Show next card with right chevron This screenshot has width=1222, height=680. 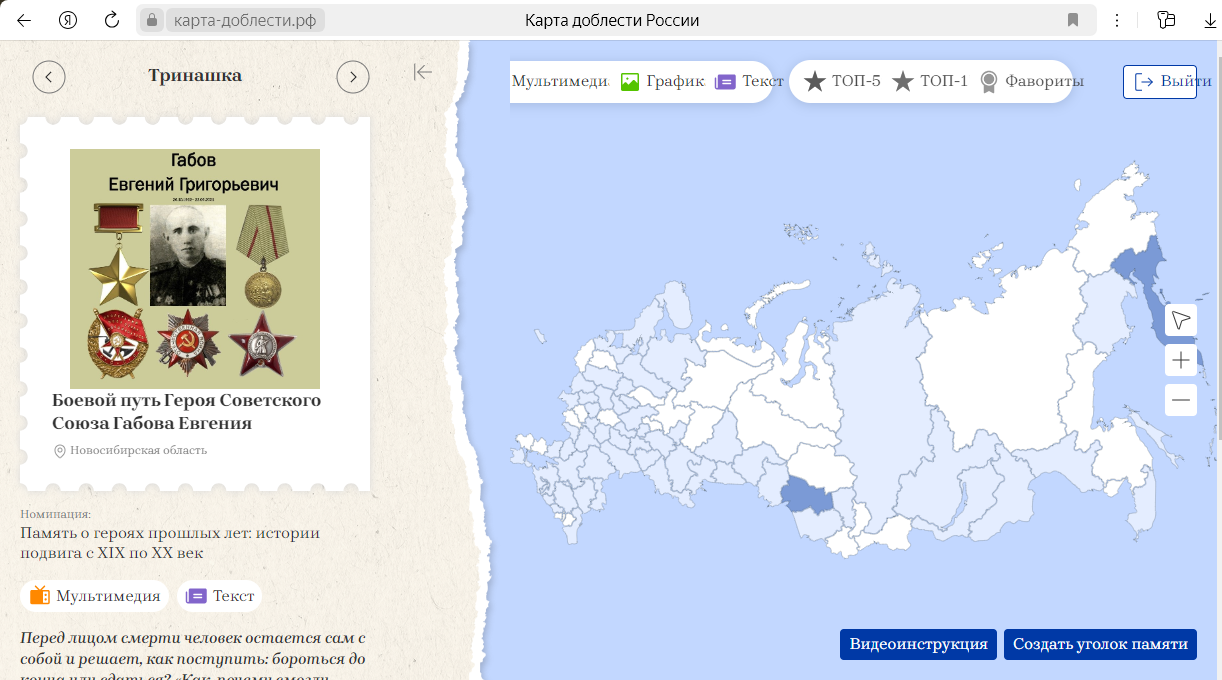pos(353,76)
